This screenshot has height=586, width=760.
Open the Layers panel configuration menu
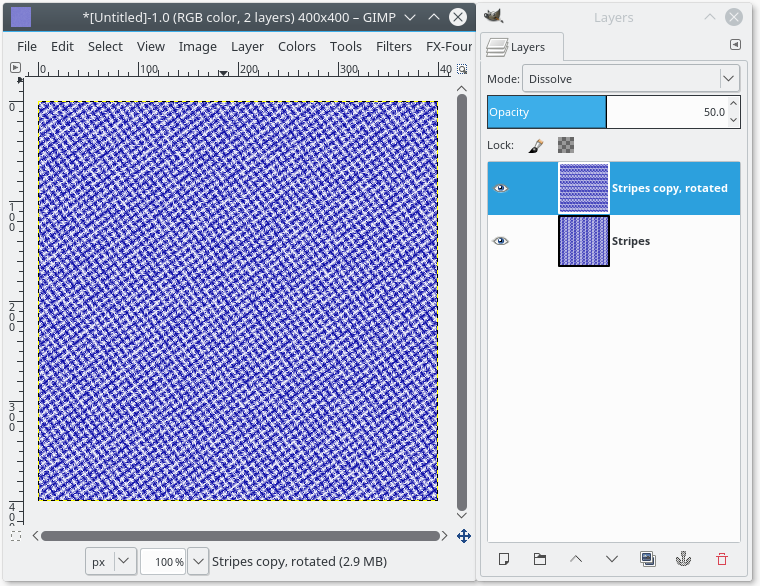[735, 45]
